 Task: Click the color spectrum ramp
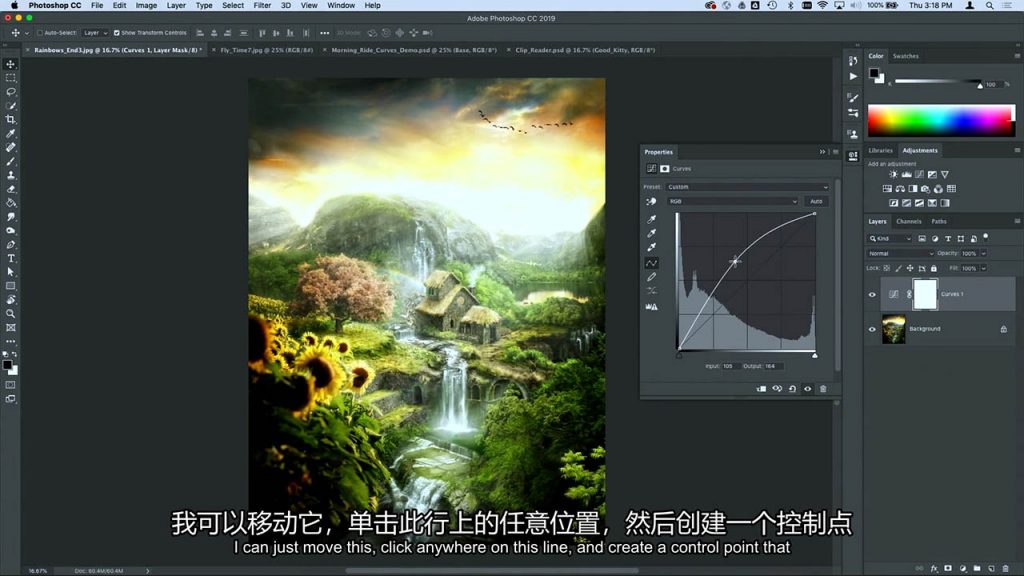(941, 121)
